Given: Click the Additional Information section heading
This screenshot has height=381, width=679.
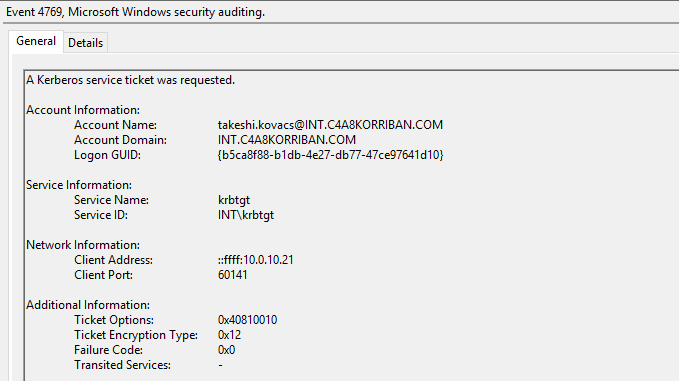Looking at the screenshot, I should click(x=88, y=305).
